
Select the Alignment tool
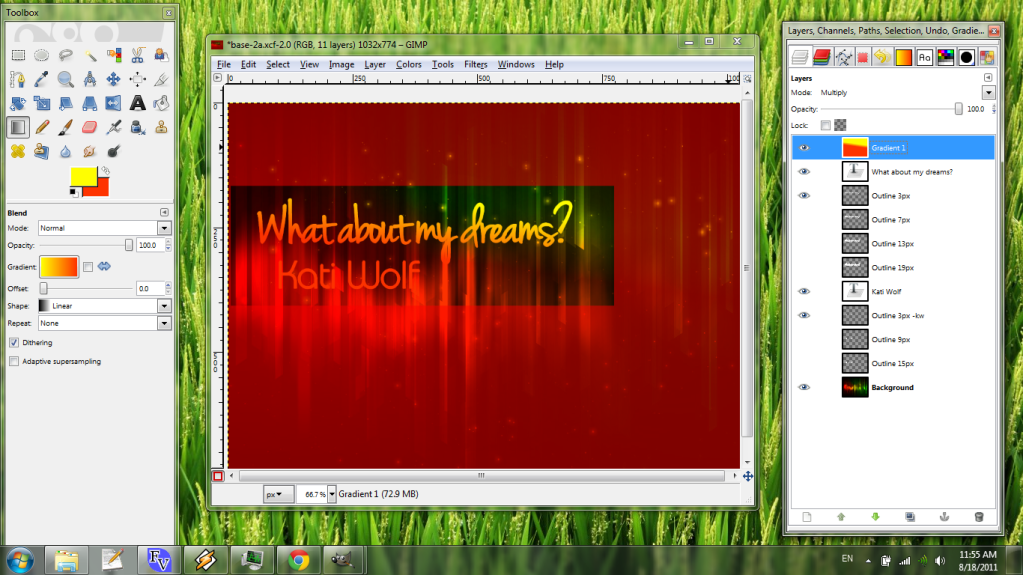[x=137, y=80]
